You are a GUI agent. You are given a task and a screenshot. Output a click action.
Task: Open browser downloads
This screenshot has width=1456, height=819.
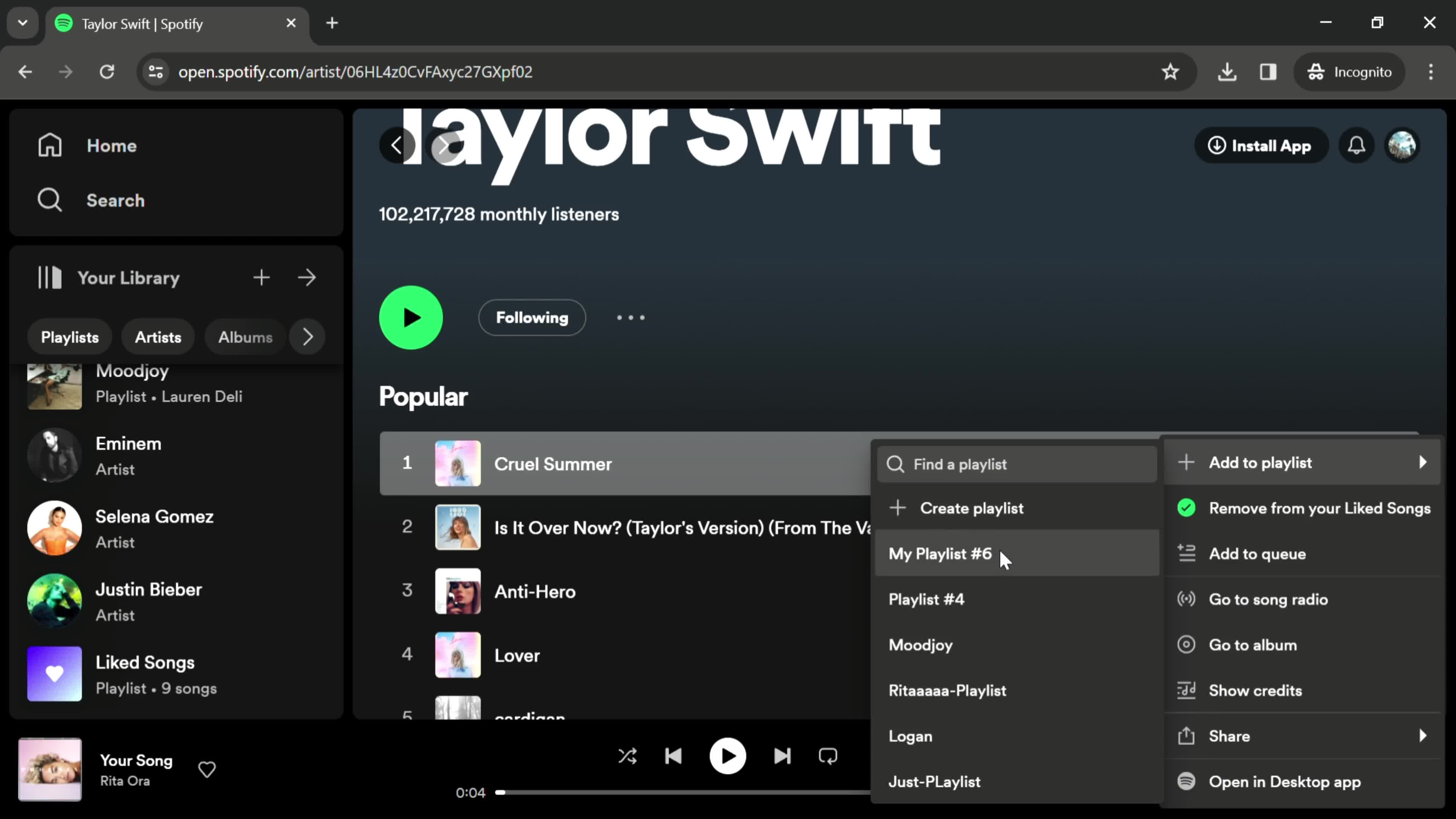[x=1227, y=72]
